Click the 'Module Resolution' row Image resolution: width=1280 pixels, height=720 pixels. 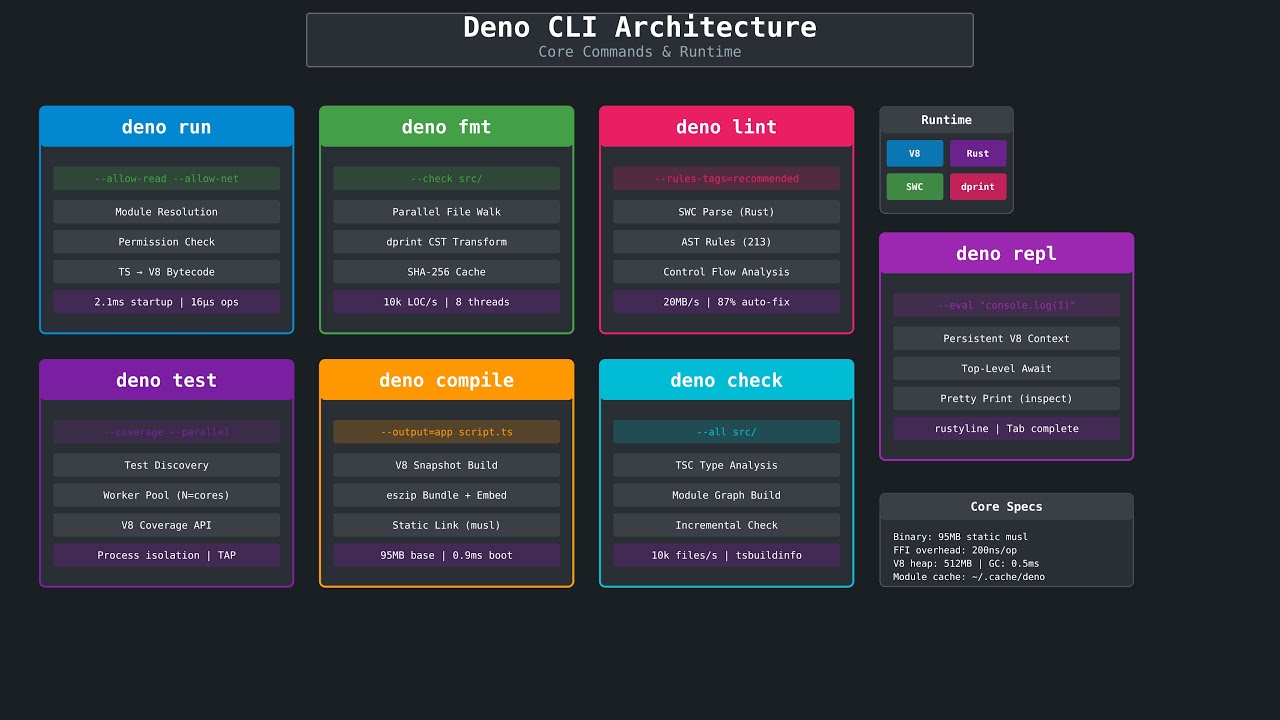167,212
